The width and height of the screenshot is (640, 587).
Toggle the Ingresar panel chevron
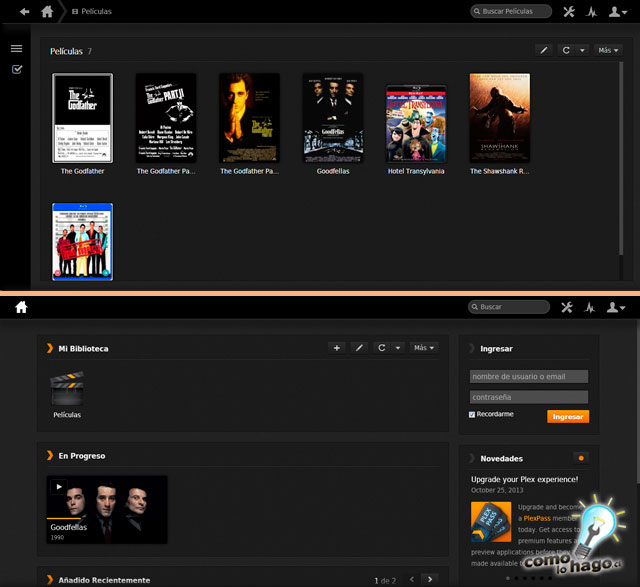472,348
